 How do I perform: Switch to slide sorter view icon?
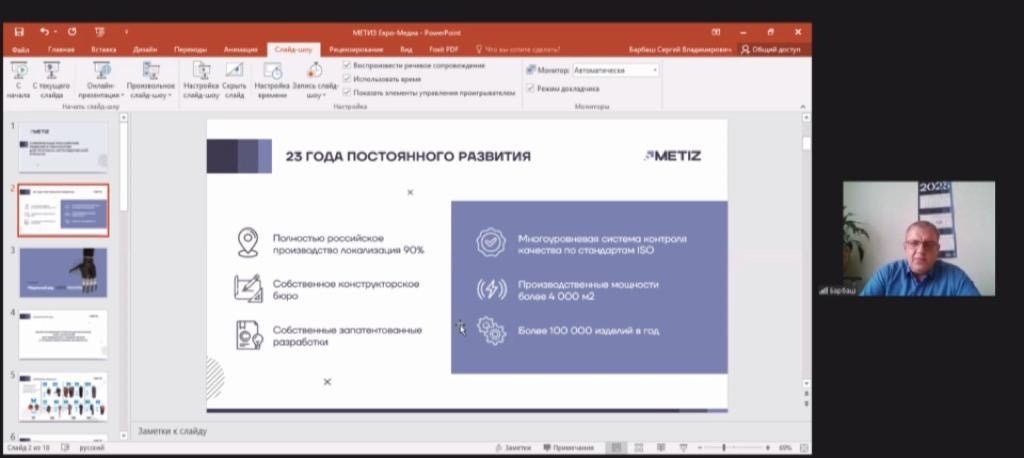(x=637, y=448)
